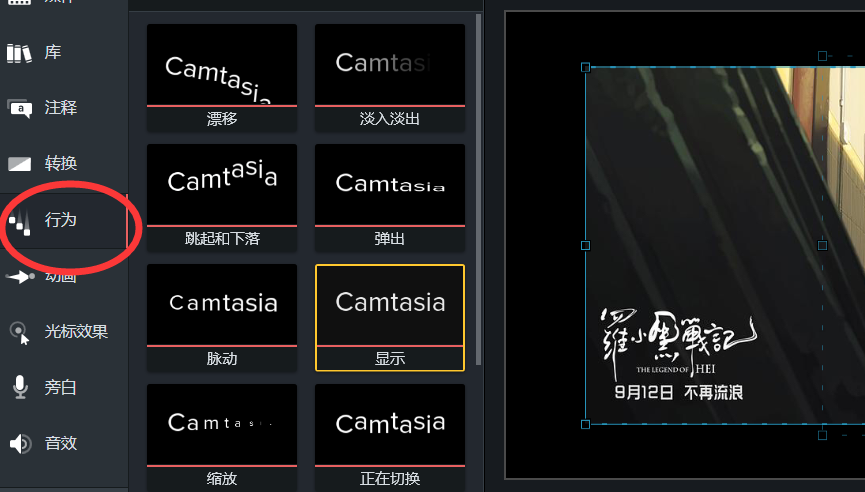Select the highlighted 显示 reveal behavior
Screen dimensions: 865x492
390,318
